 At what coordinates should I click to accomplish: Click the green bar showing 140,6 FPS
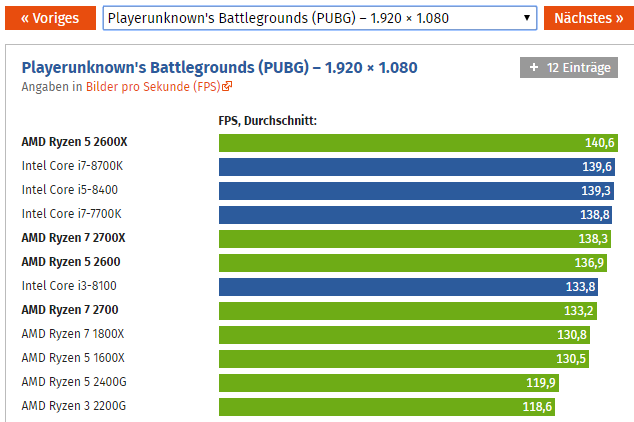[x=418, y=143]
